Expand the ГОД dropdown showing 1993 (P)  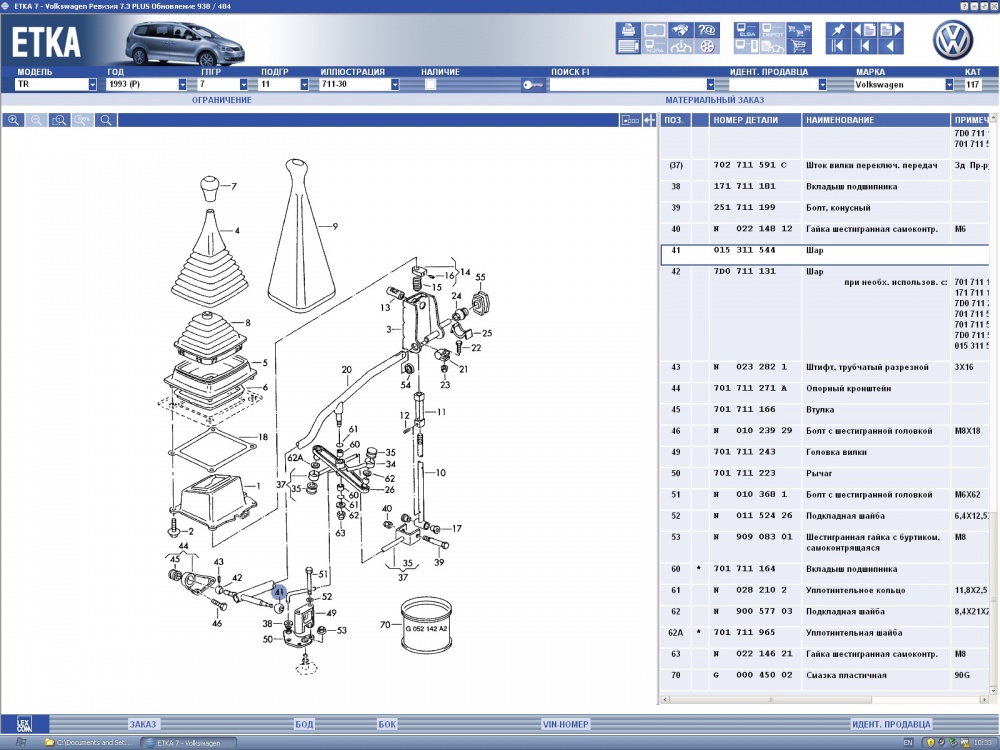click(182, 85)
